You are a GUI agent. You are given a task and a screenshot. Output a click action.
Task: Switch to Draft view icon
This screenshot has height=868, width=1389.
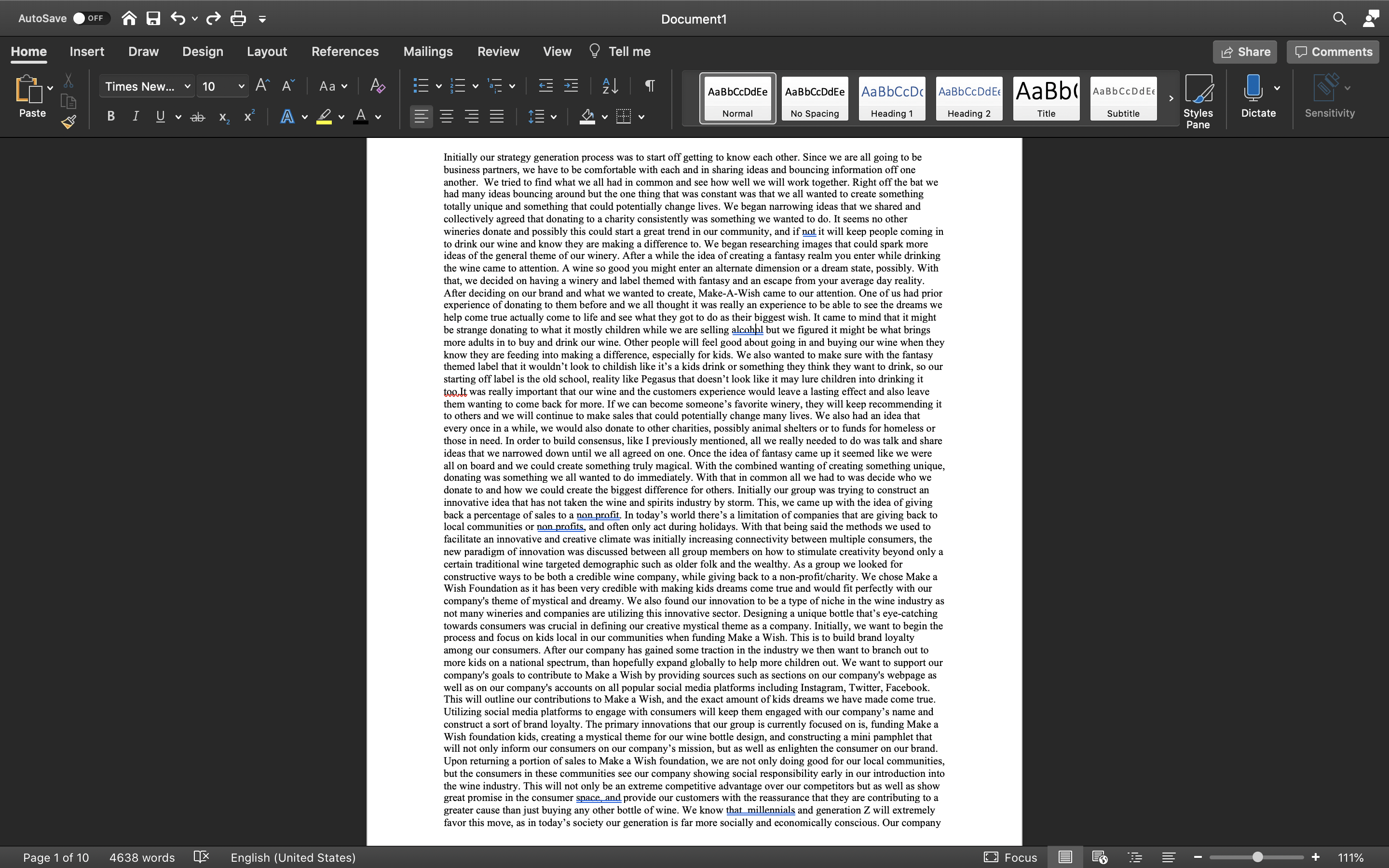click(x=1169, y=857)
